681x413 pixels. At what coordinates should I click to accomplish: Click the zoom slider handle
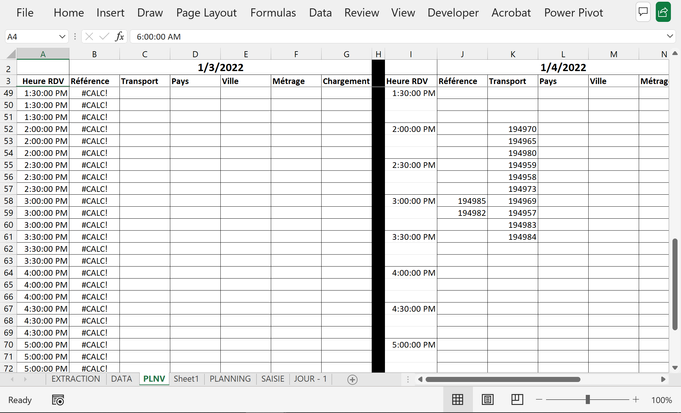click(587, 399)
